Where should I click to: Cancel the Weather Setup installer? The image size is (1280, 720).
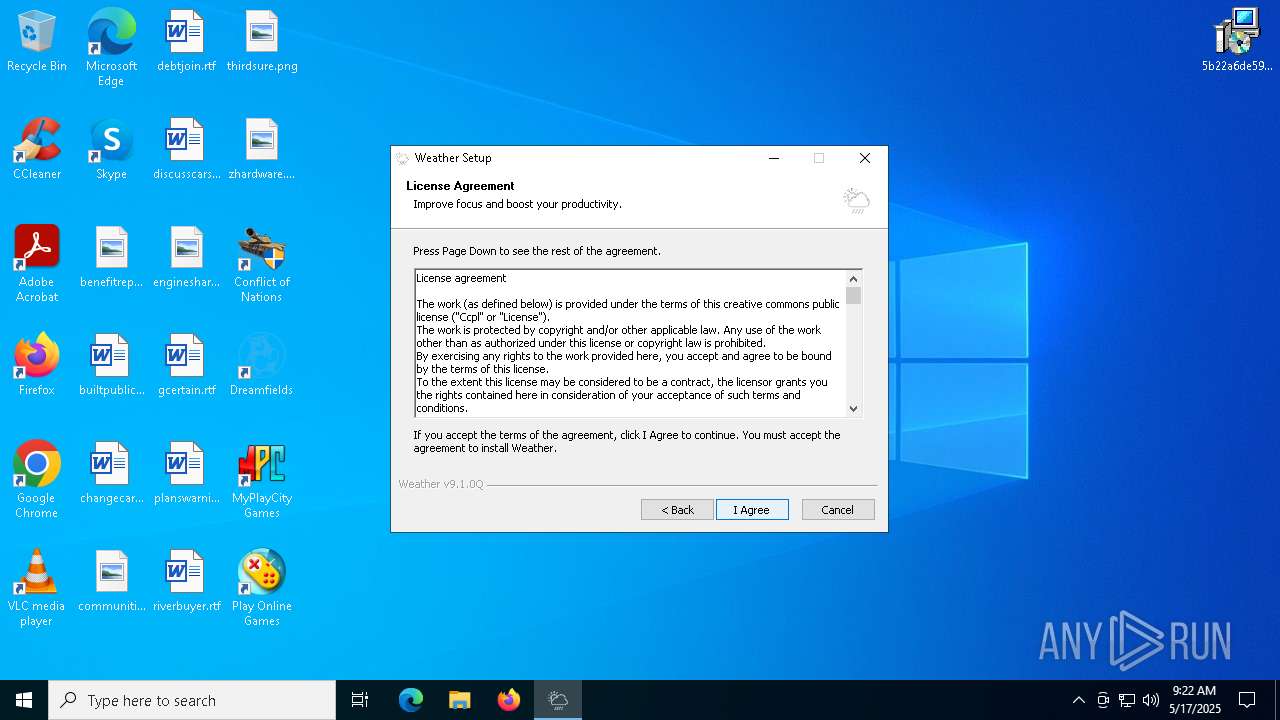pyautogui.click(x=838, y=510)
